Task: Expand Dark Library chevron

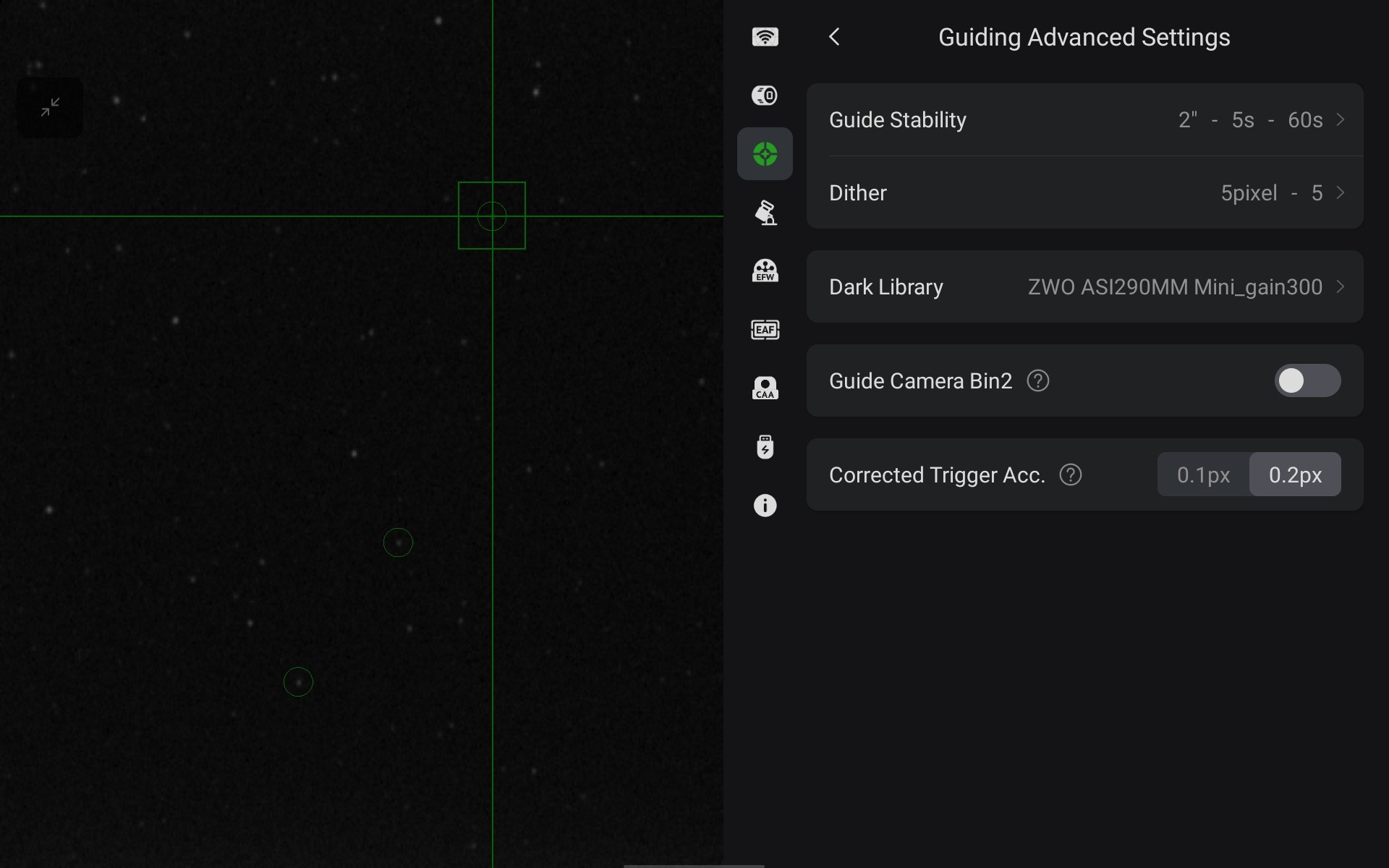Action: click(1341, 287)
